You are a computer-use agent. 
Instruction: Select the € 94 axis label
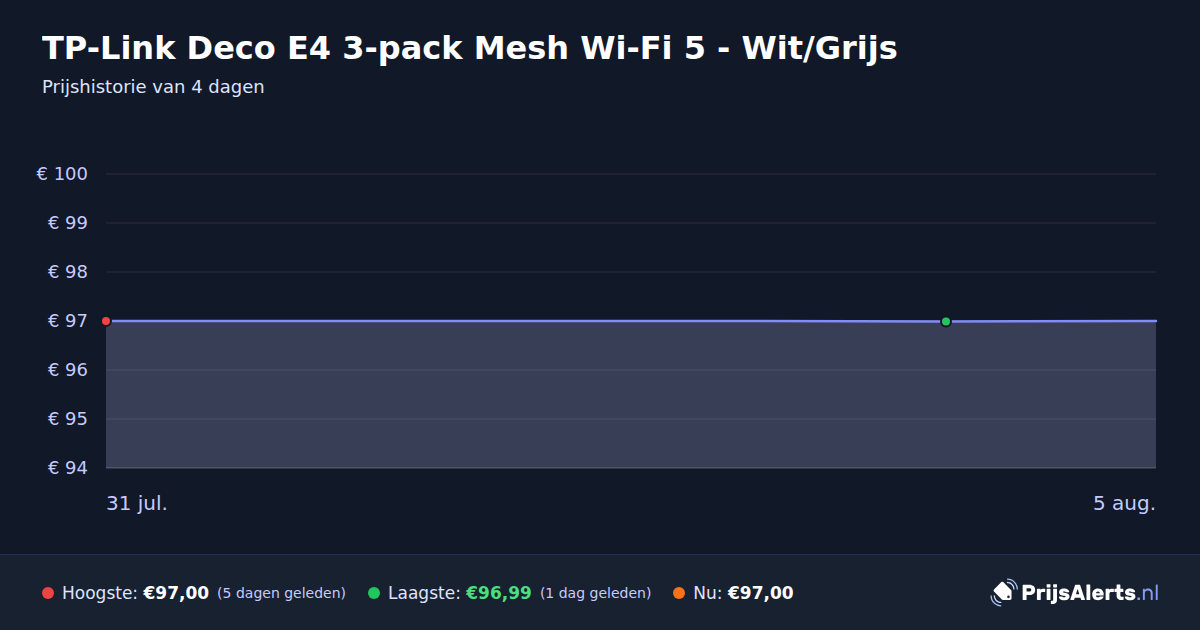[x=68, y=468]
